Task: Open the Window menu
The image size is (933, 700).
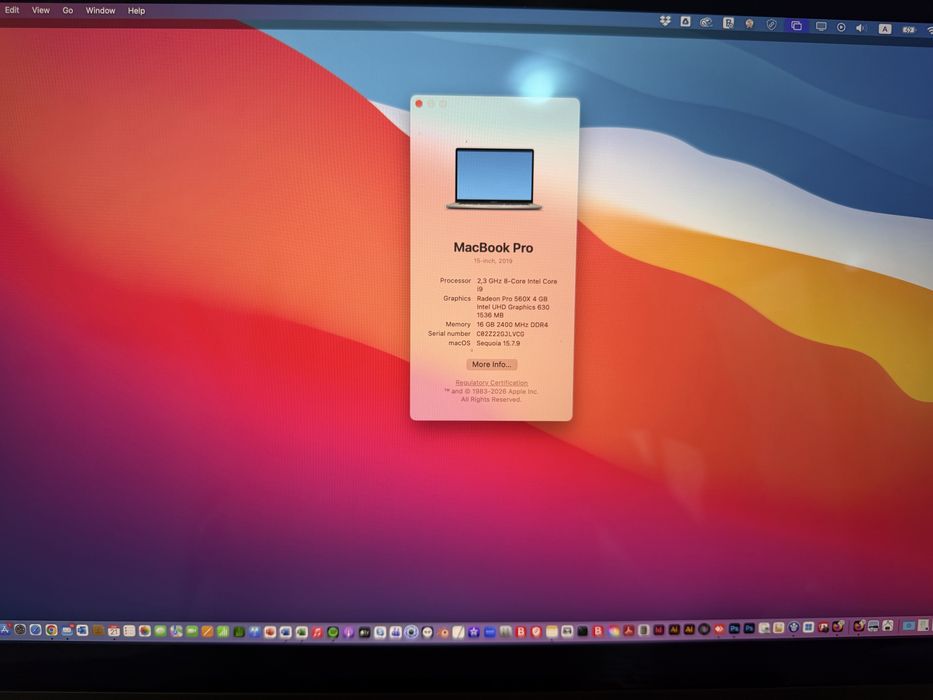Action: (x=100, y=10)
